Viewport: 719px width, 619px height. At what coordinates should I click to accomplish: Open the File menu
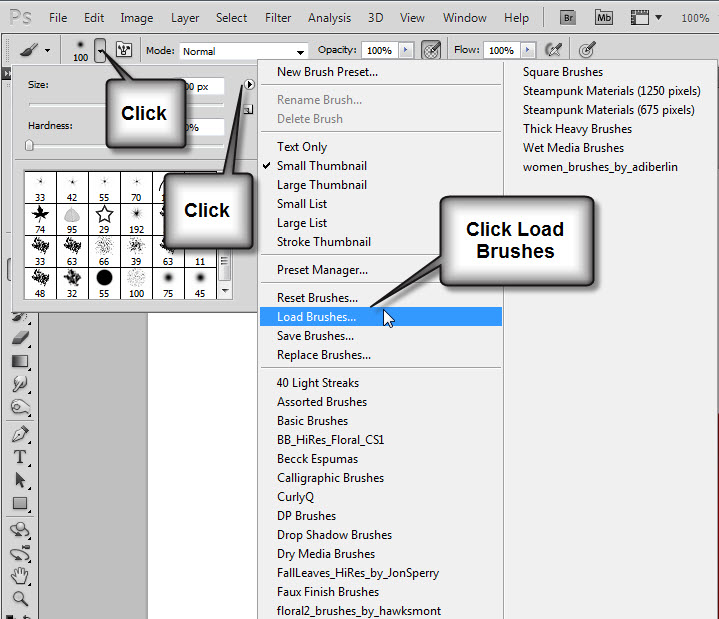point(58,18)
